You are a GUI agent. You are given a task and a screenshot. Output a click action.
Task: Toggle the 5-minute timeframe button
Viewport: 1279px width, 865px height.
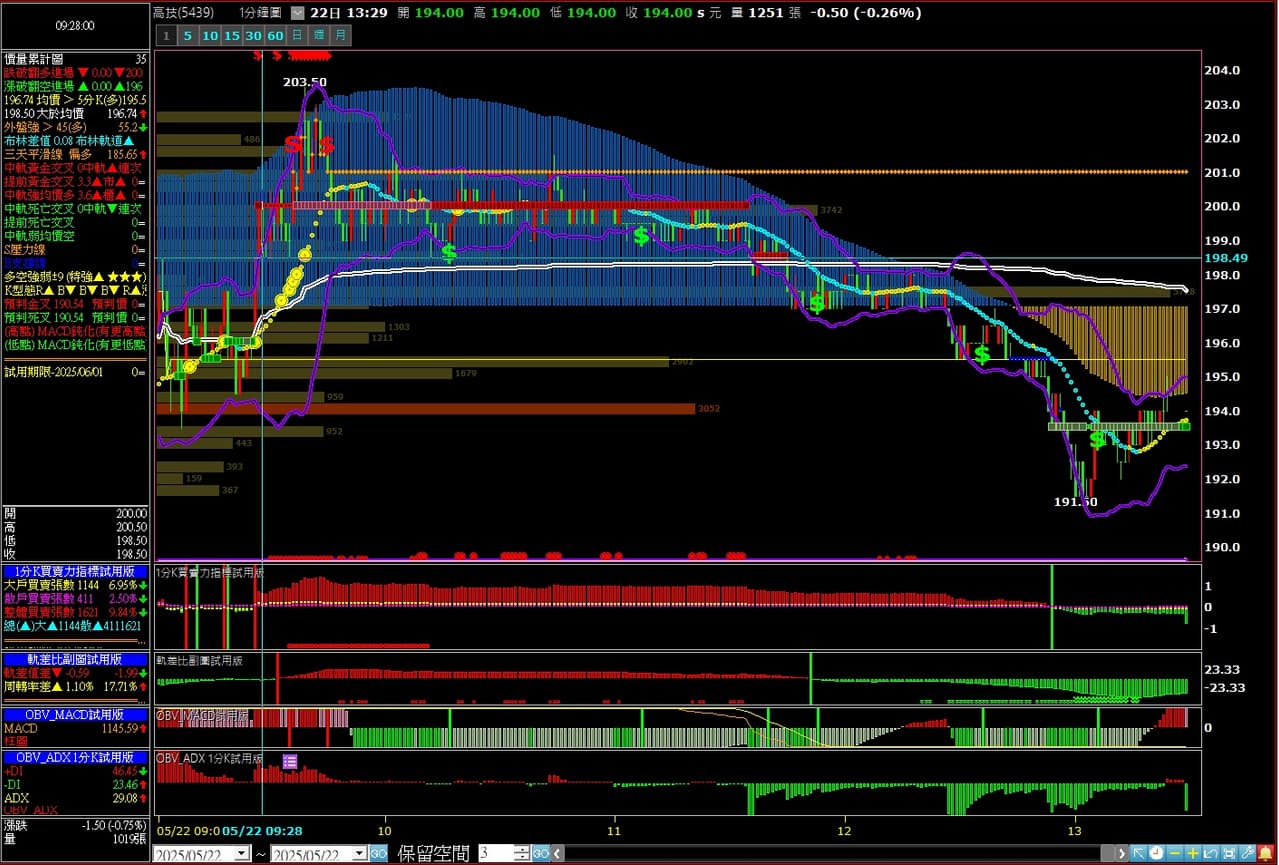[x=188, y=35]
